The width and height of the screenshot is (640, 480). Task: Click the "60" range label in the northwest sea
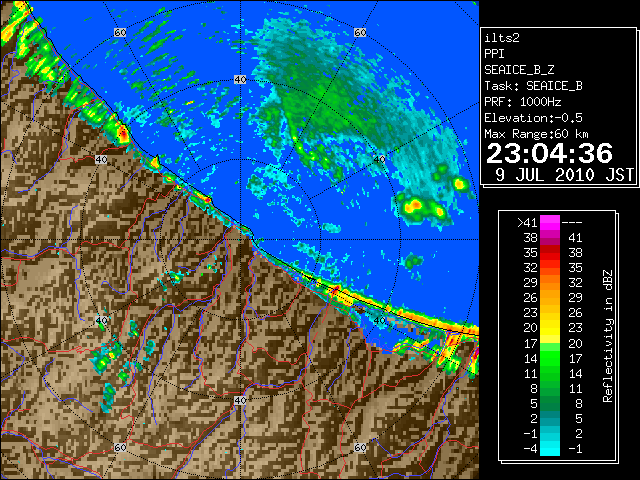coord(120,32)
